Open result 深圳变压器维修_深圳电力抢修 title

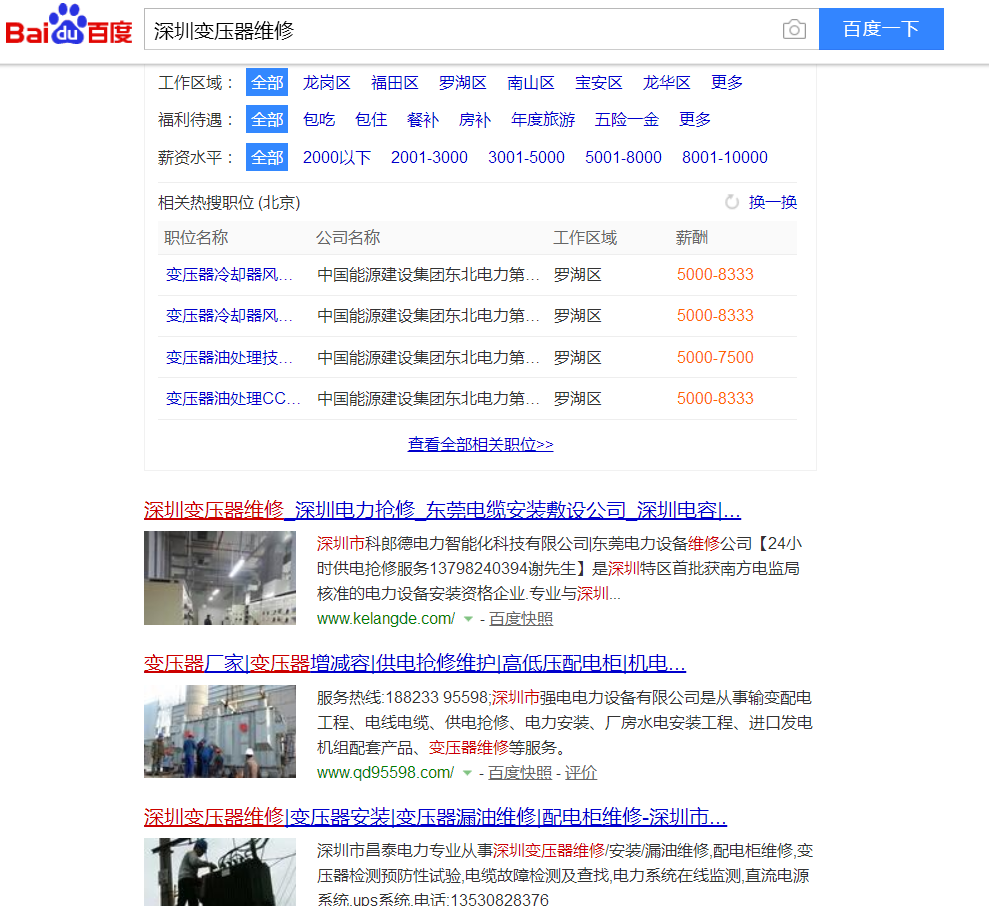(x=442, y=510)
